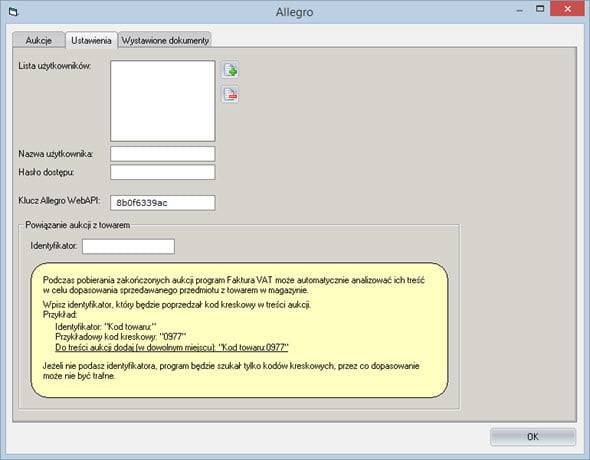
Task: Click the 'Przykładowy kod kreskowy: "0977"' line
Action: (x=120, y=337)
